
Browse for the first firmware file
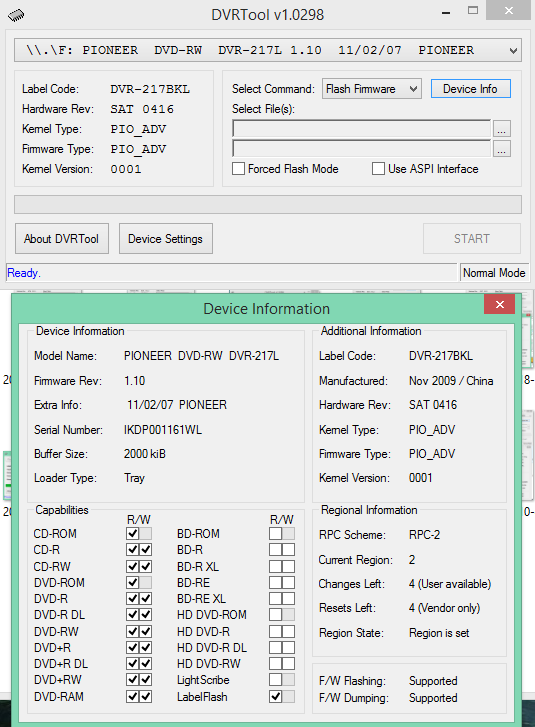[502, 128]
